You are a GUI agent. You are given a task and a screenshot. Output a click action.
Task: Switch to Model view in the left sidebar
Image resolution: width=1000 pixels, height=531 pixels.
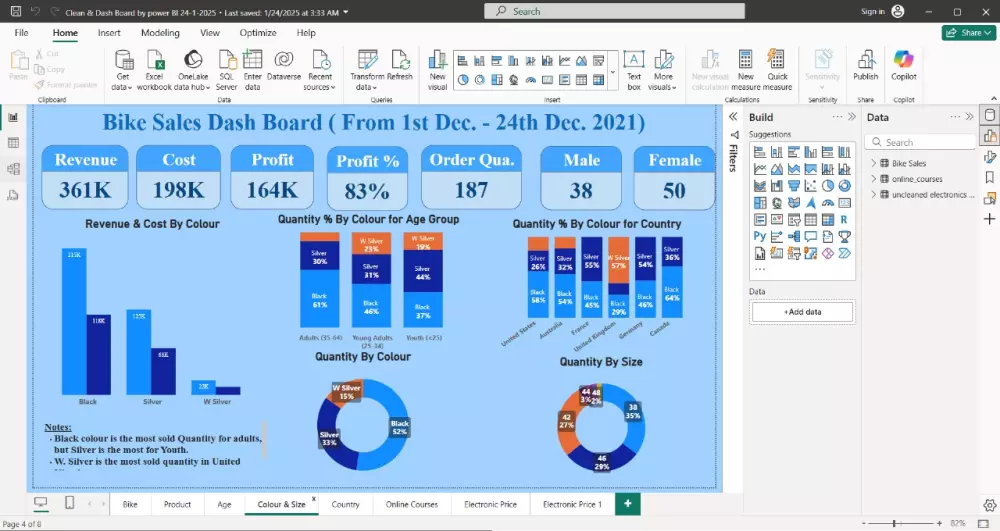(x=13, y=169)
